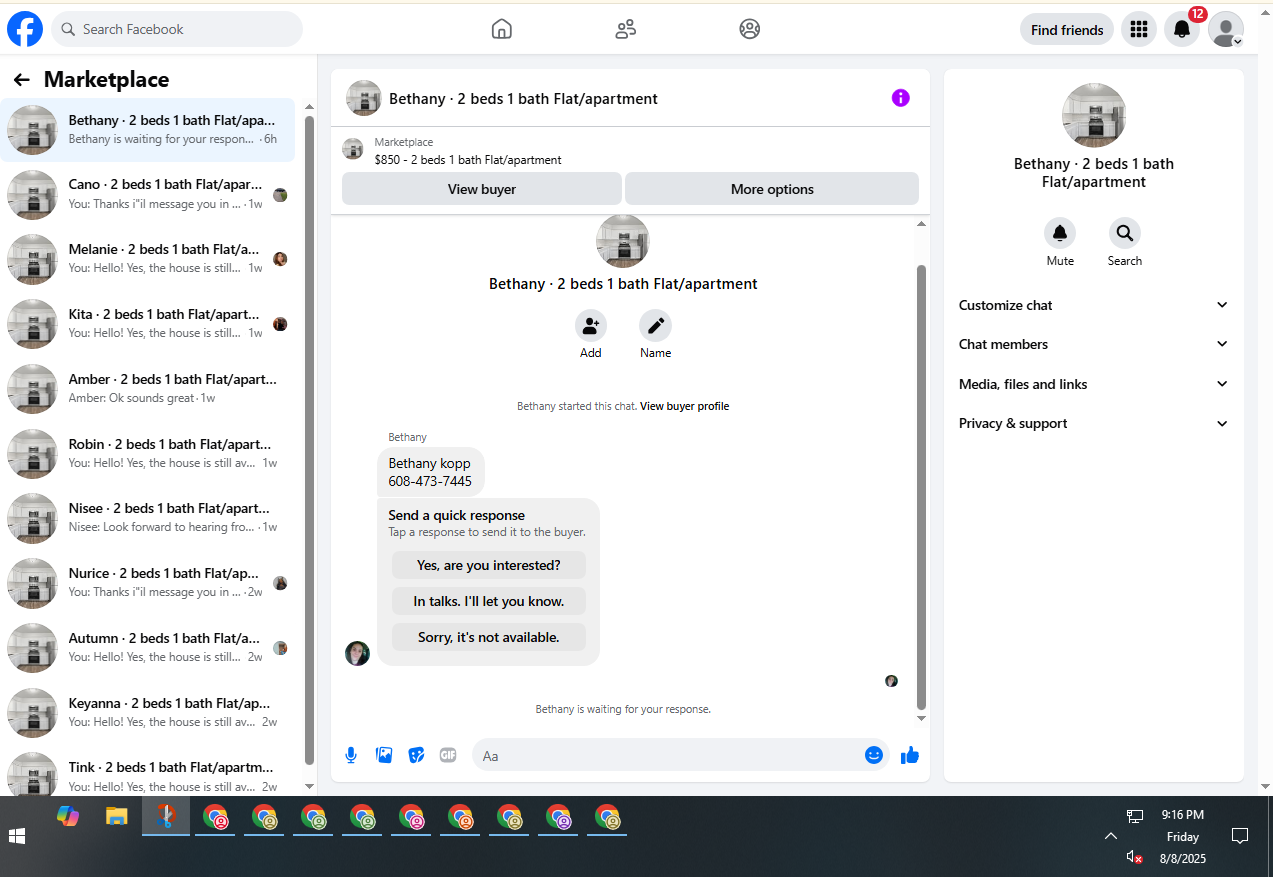Edit chat name with the pencil icon
The height and width of the screenshot is (877, 1273).
click(x=656, y=325)
